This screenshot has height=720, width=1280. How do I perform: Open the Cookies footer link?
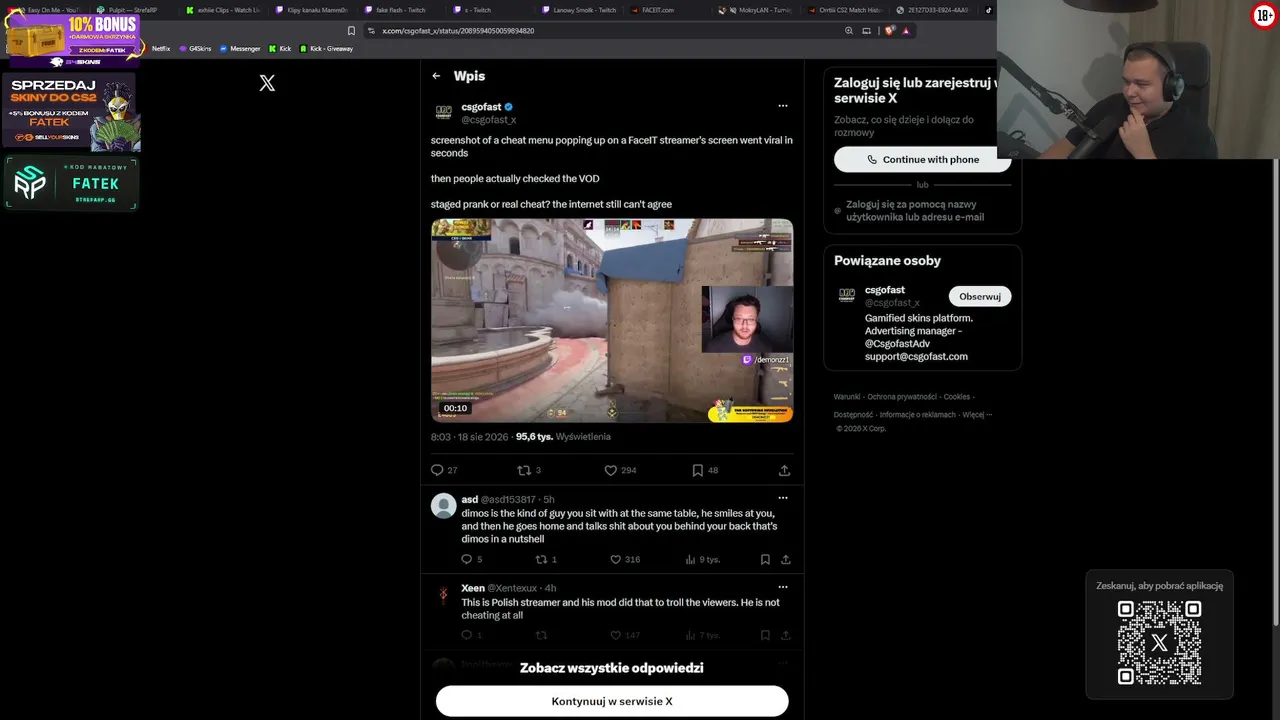(x=957, y=397)
